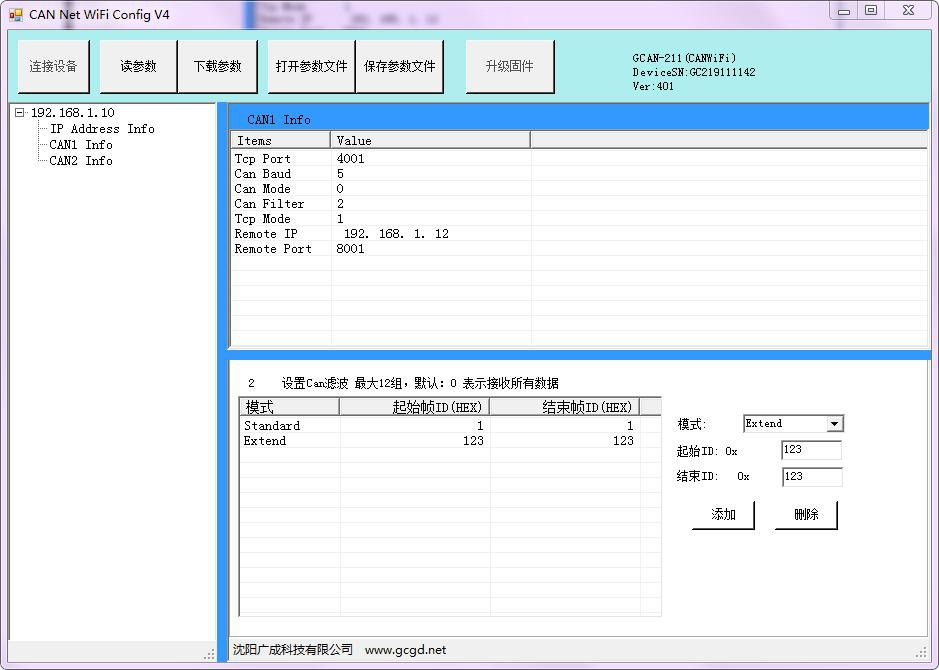The width and height of the screenshot is (939, 670).
Task: Click the 升级固件 firmware upgrade button
Action: [x=509, y=67]
